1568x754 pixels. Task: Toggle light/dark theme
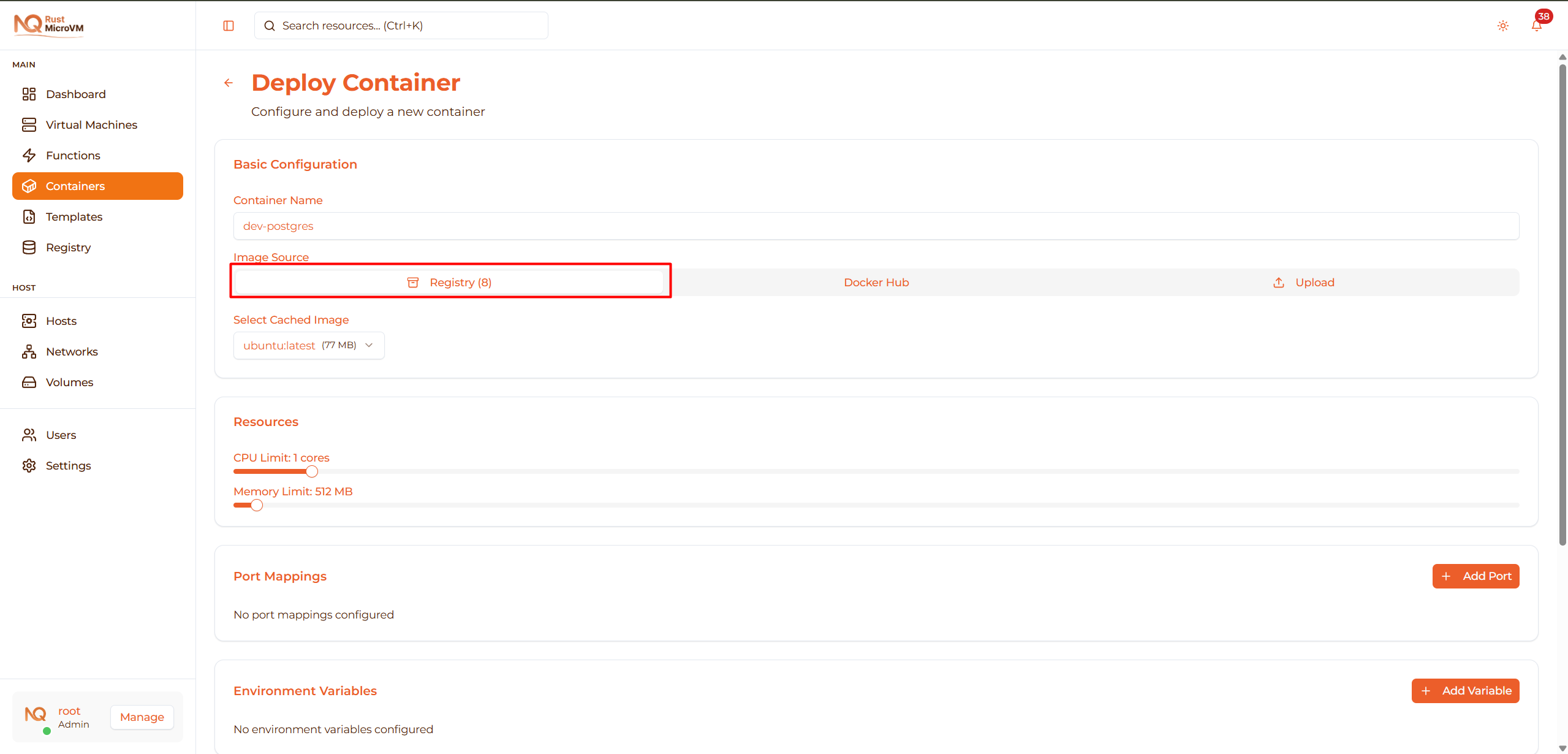1502,26
